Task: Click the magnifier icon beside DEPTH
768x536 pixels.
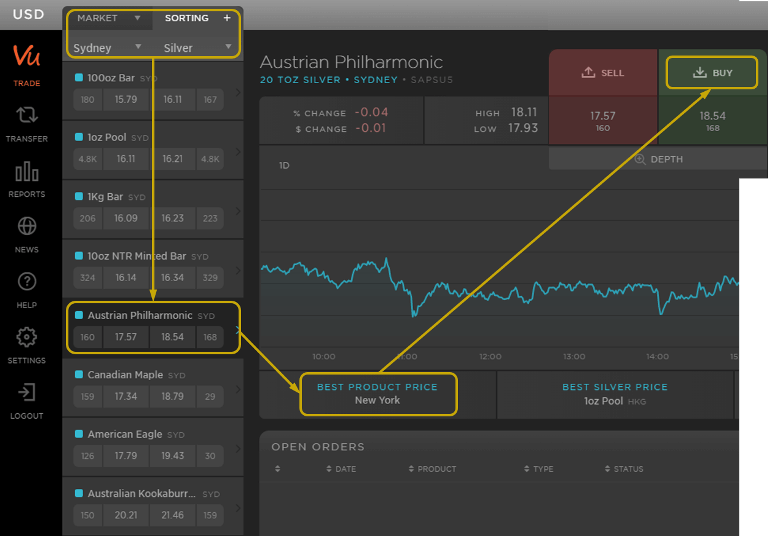Action: (x=640, y=159)
